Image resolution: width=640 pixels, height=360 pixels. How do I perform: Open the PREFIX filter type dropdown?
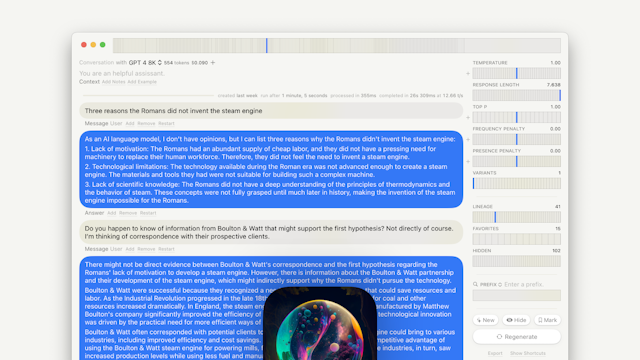point(491,284)
